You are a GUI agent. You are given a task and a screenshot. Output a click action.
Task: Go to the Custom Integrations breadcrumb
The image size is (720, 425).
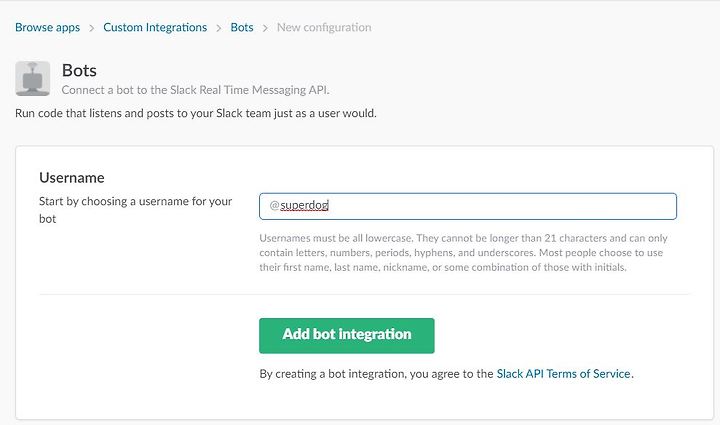click(155, 28)
